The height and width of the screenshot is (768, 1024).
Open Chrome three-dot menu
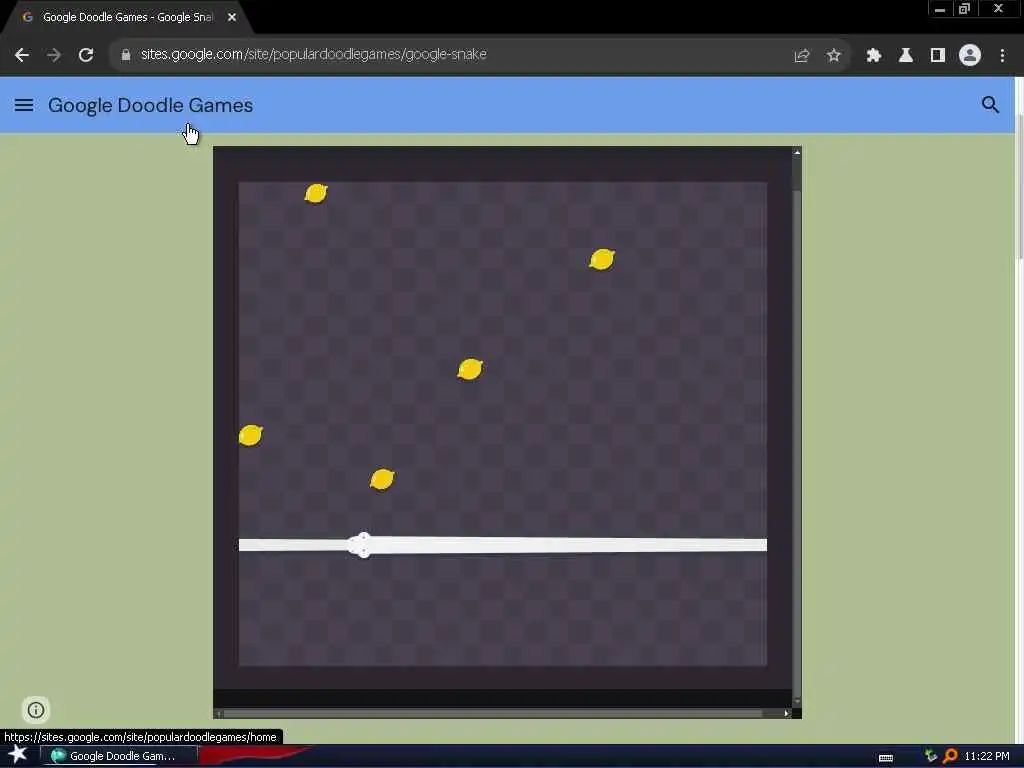pyautogui.click(x=1002, y=56)
